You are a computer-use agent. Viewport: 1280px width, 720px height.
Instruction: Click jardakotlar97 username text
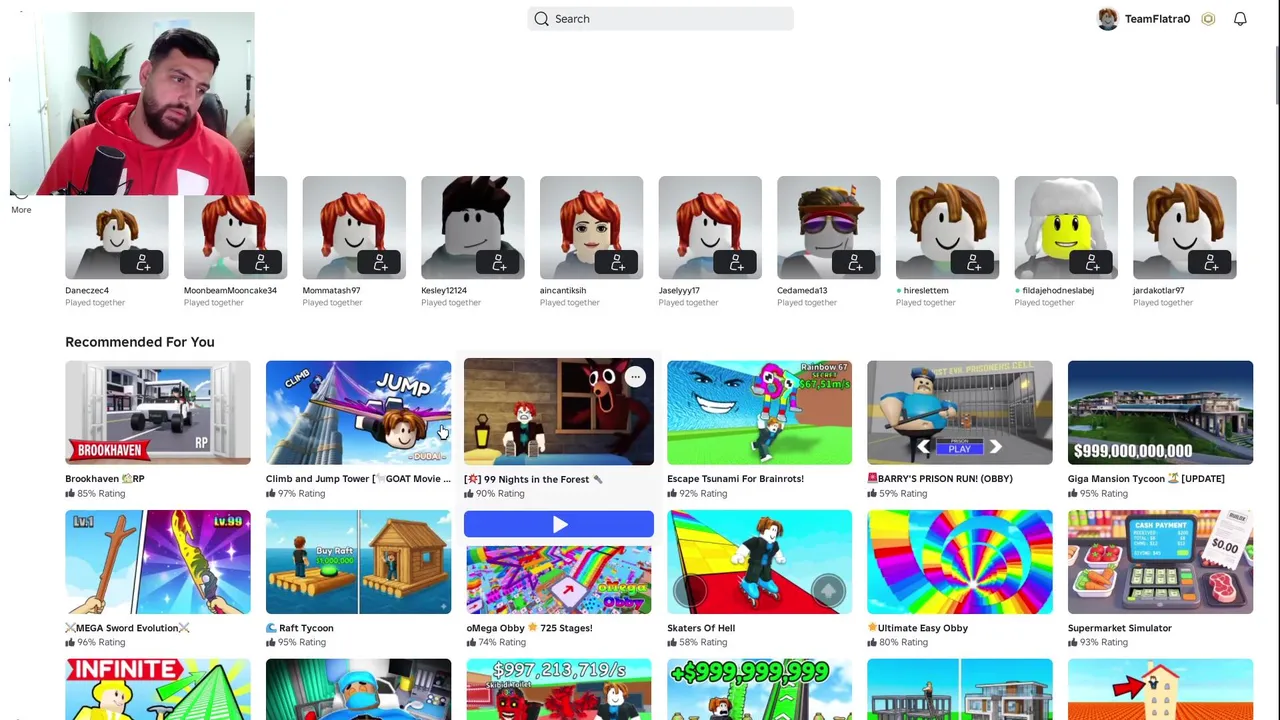pyautogui.click(x=1159, y=290)
